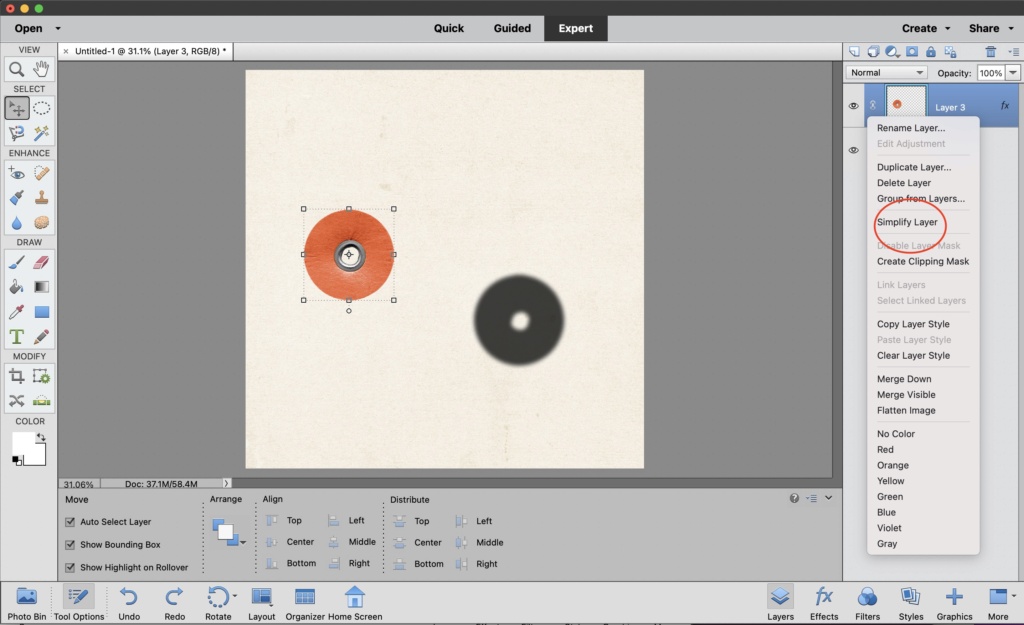Click the trash icon in Layers panel

[x=991, y=52]
